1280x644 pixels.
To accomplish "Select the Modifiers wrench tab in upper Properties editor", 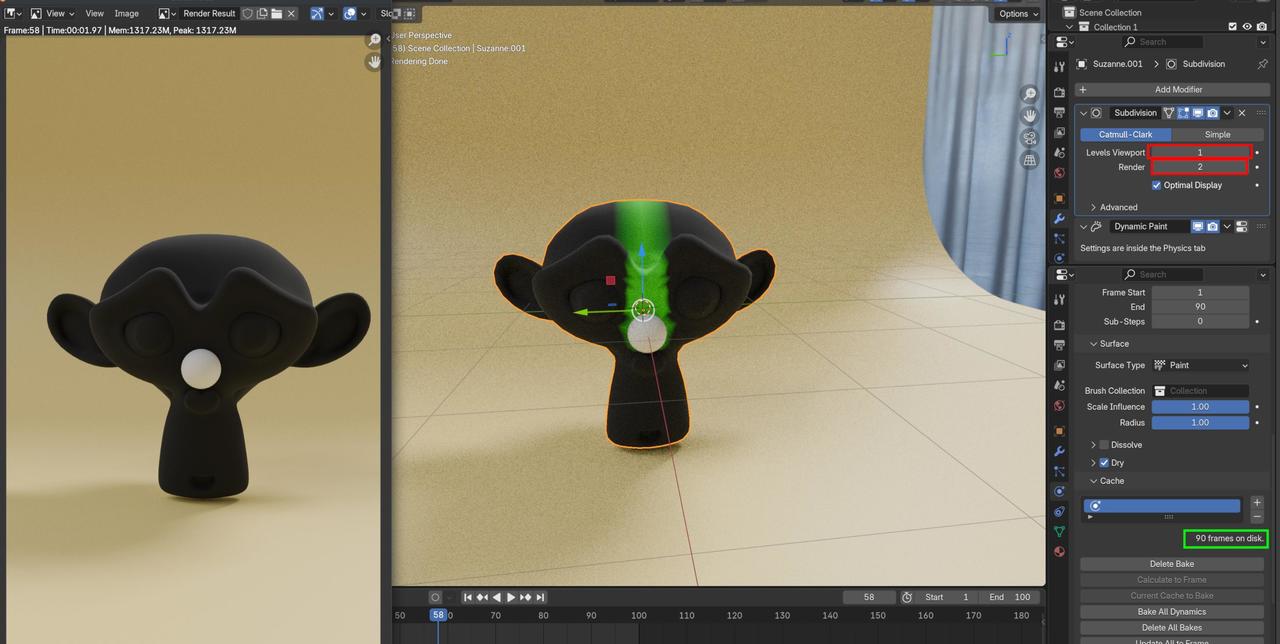I will [1059, 218].
